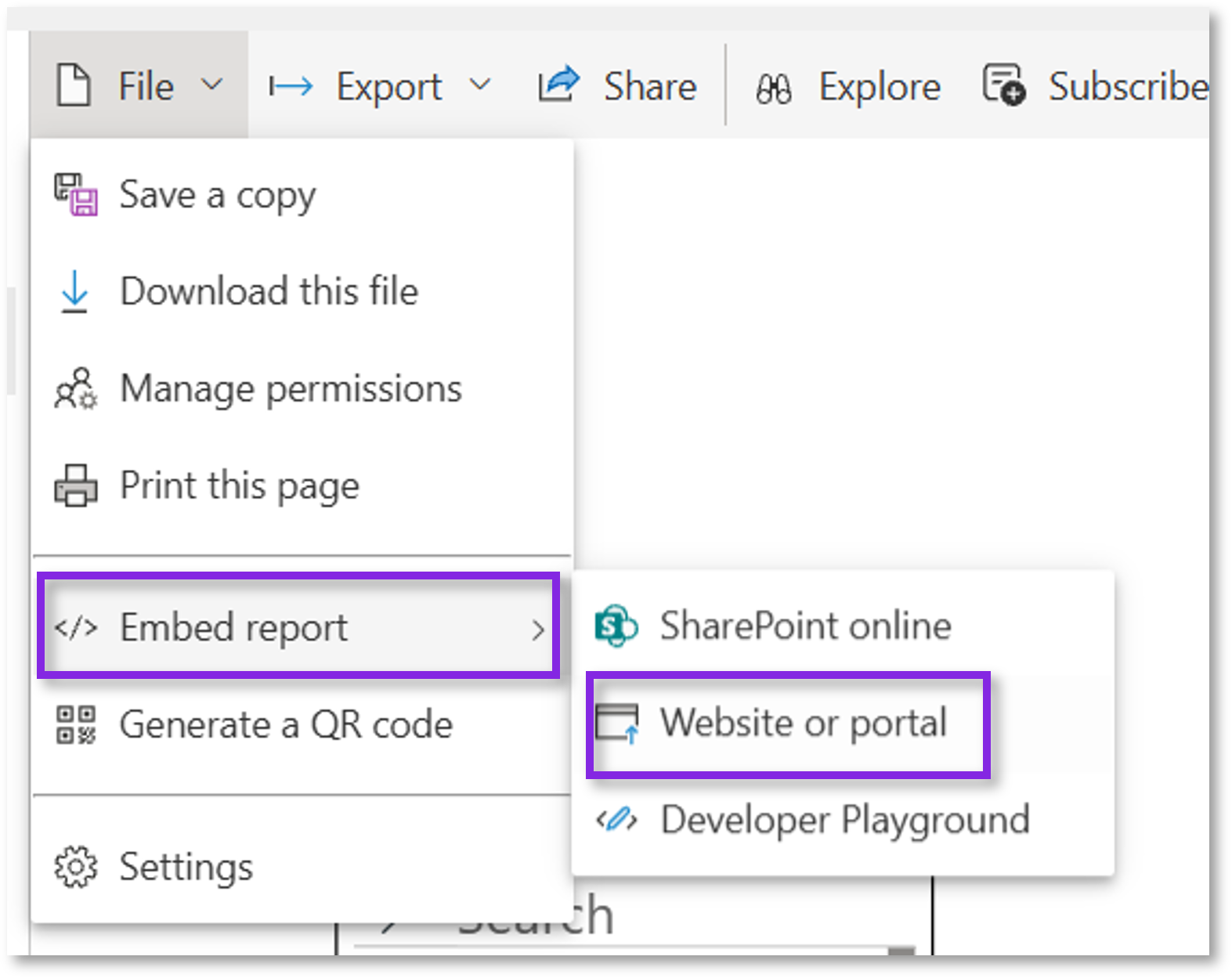This screenshot has width=1232, height=978.
Task: Expand the Export dropdown chevron
Action: [x=479, y=85]
